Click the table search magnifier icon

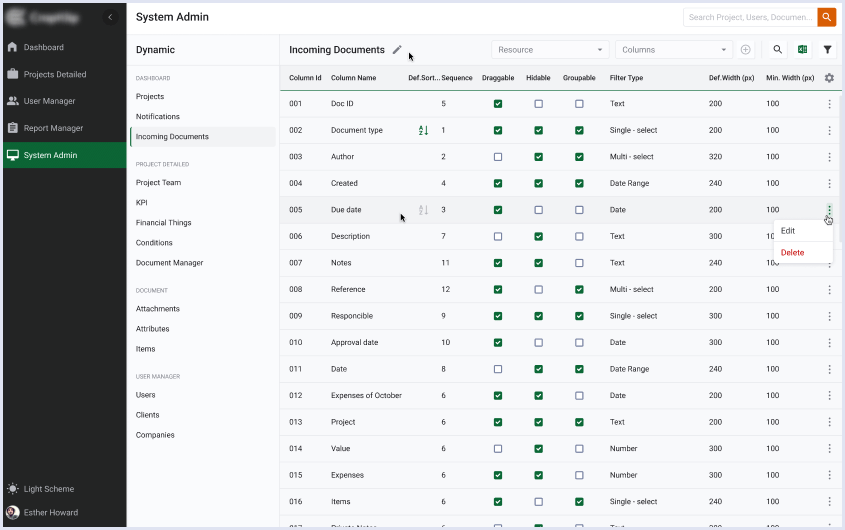(777, 49)
